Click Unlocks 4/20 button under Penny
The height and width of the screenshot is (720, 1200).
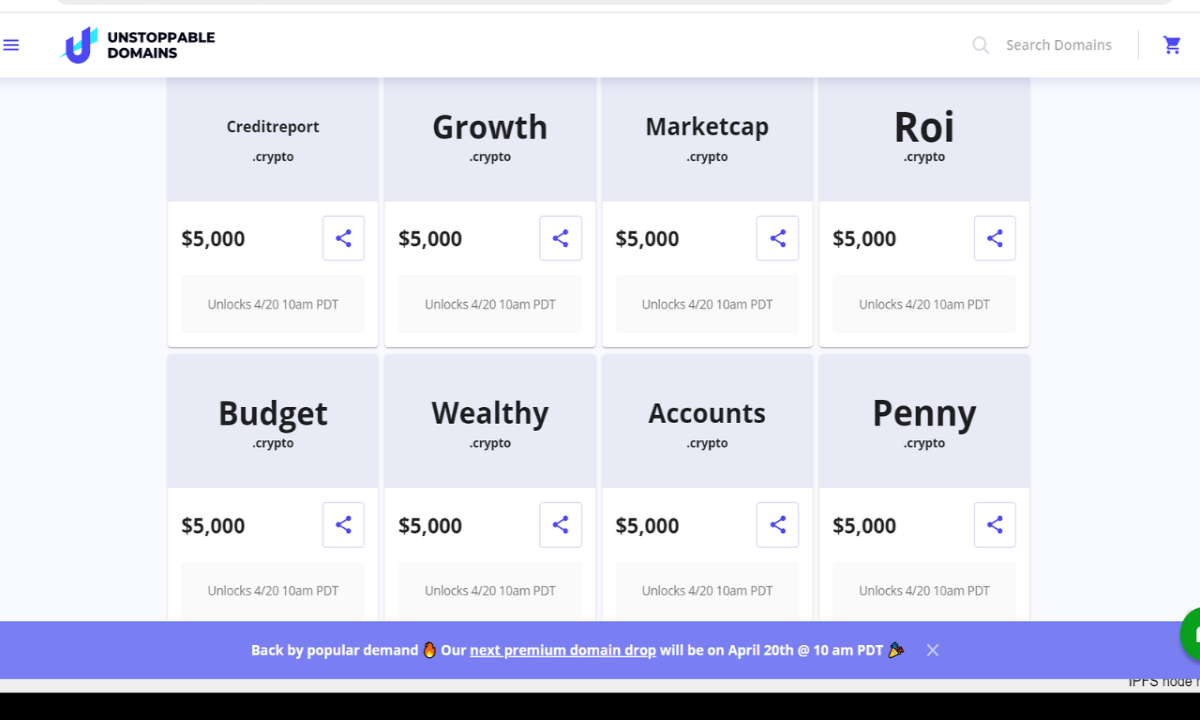pos(924,591)
